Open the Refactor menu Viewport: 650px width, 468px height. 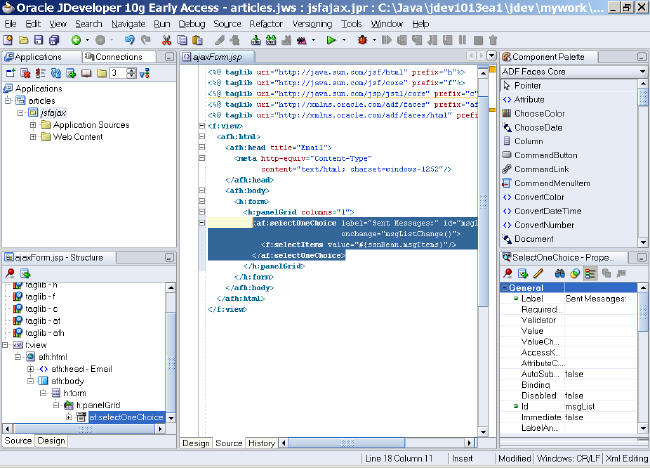(x=266, y=24)
